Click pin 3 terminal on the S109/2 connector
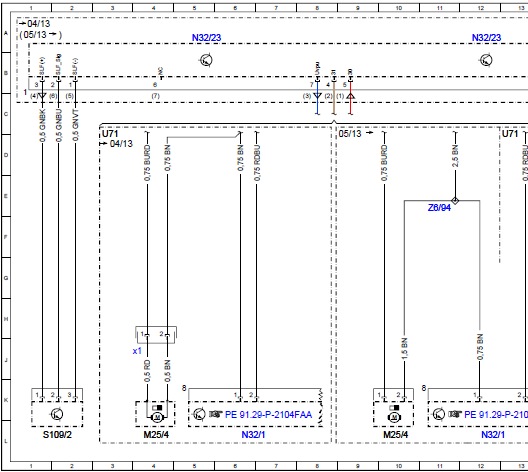Screen dimensions: 528x472 coord(75,398)
